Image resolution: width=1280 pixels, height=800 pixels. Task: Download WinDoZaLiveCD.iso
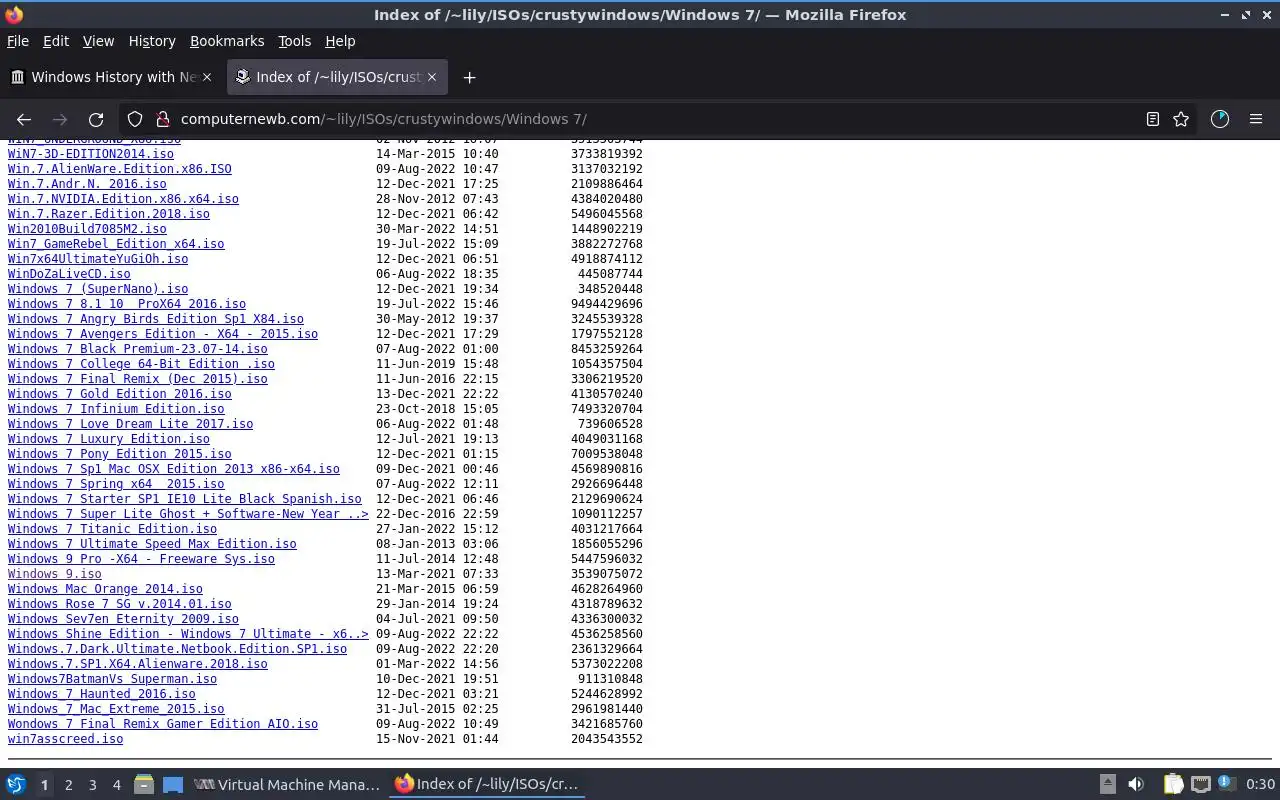(69, 274)
